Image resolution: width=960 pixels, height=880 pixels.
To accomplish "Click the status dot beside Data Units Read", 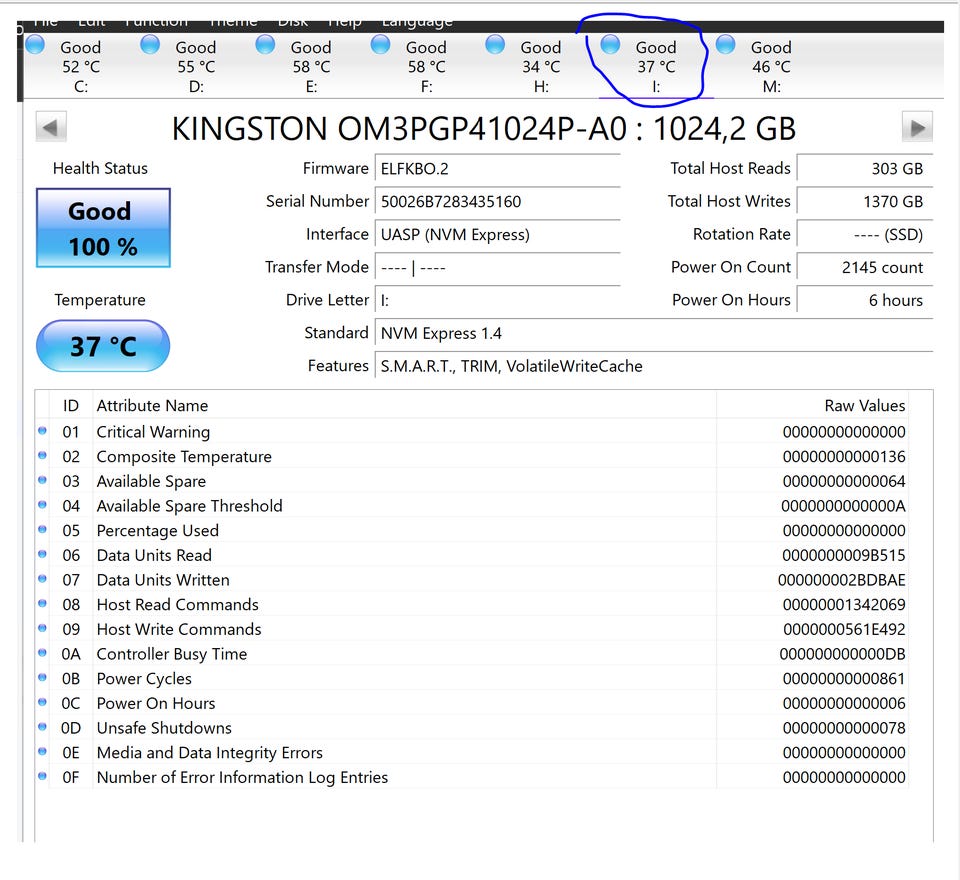I will (x=42, y=554).
